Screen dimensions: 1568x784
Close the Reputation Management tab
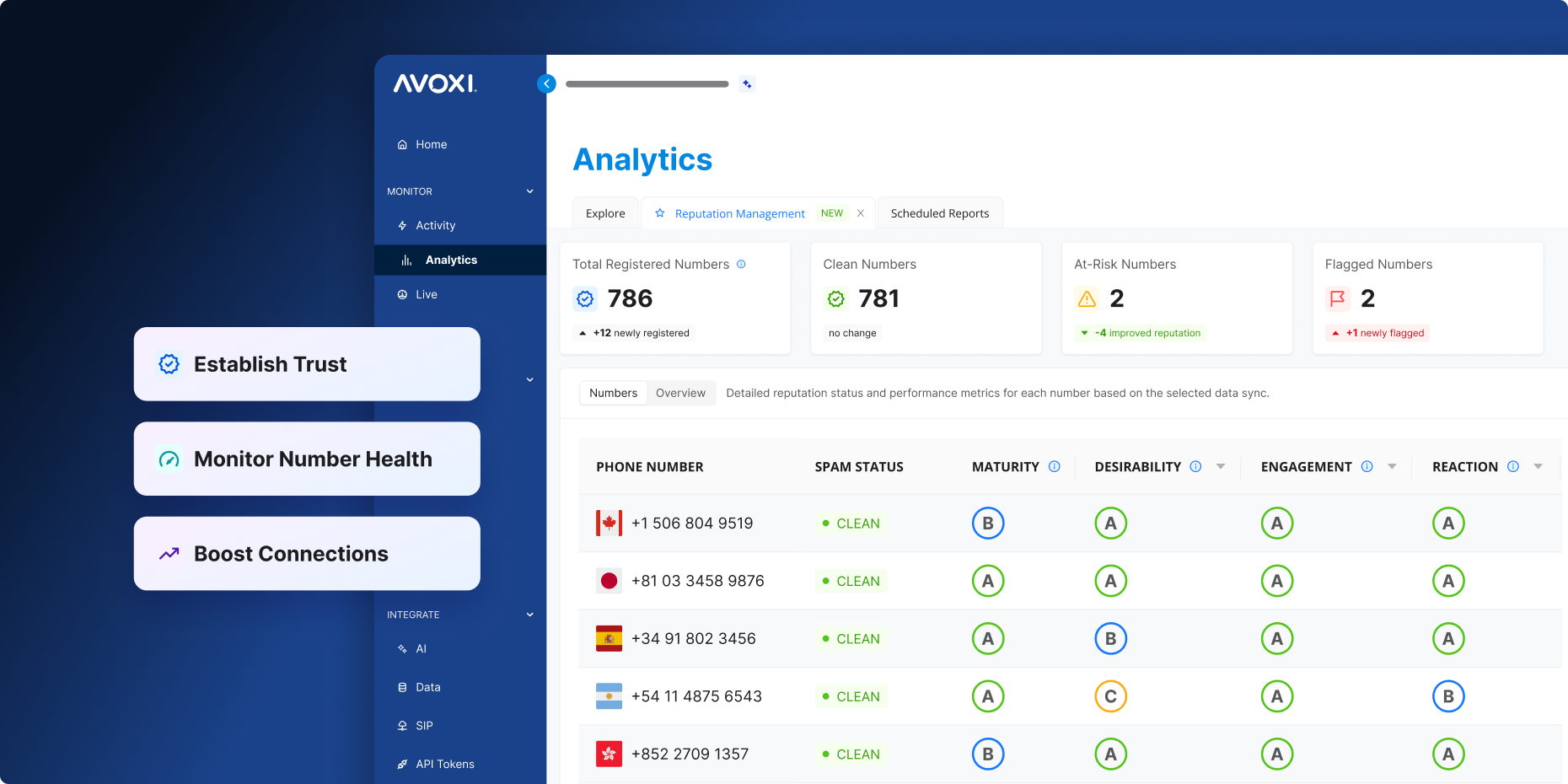(x=861, y=213)
